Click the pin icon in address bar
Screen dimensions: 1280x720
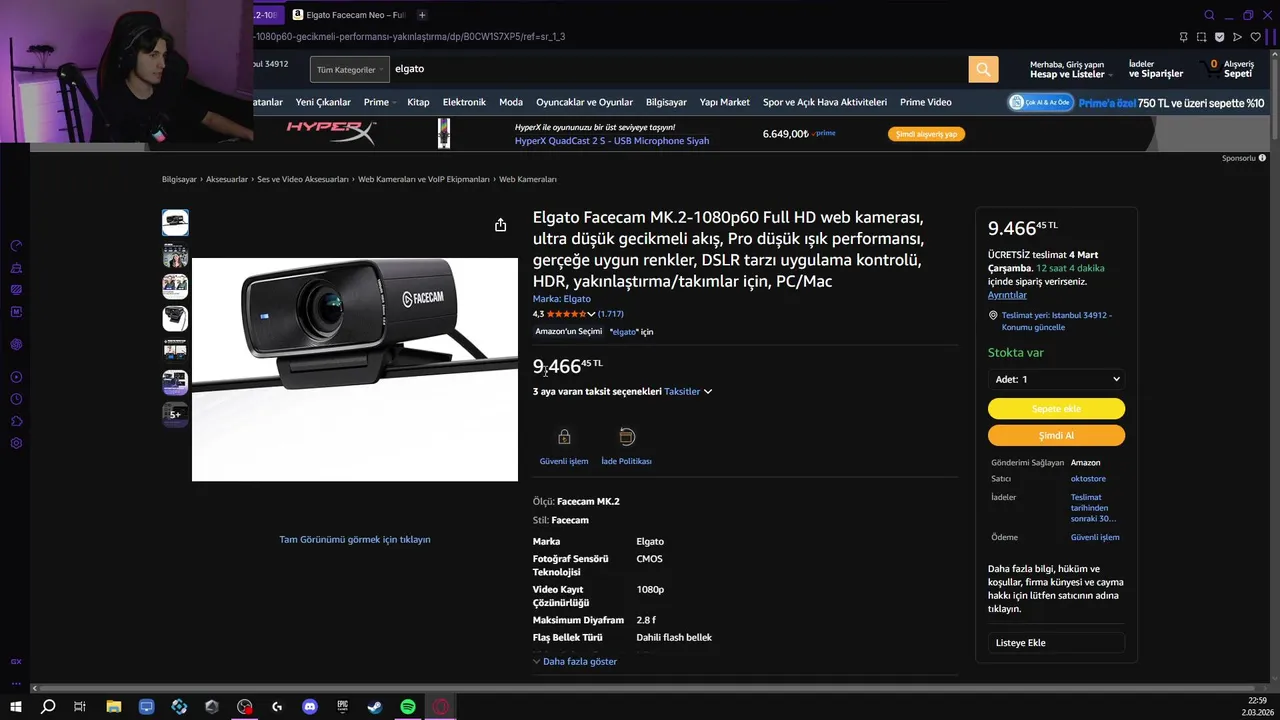tap(1183, 37)
